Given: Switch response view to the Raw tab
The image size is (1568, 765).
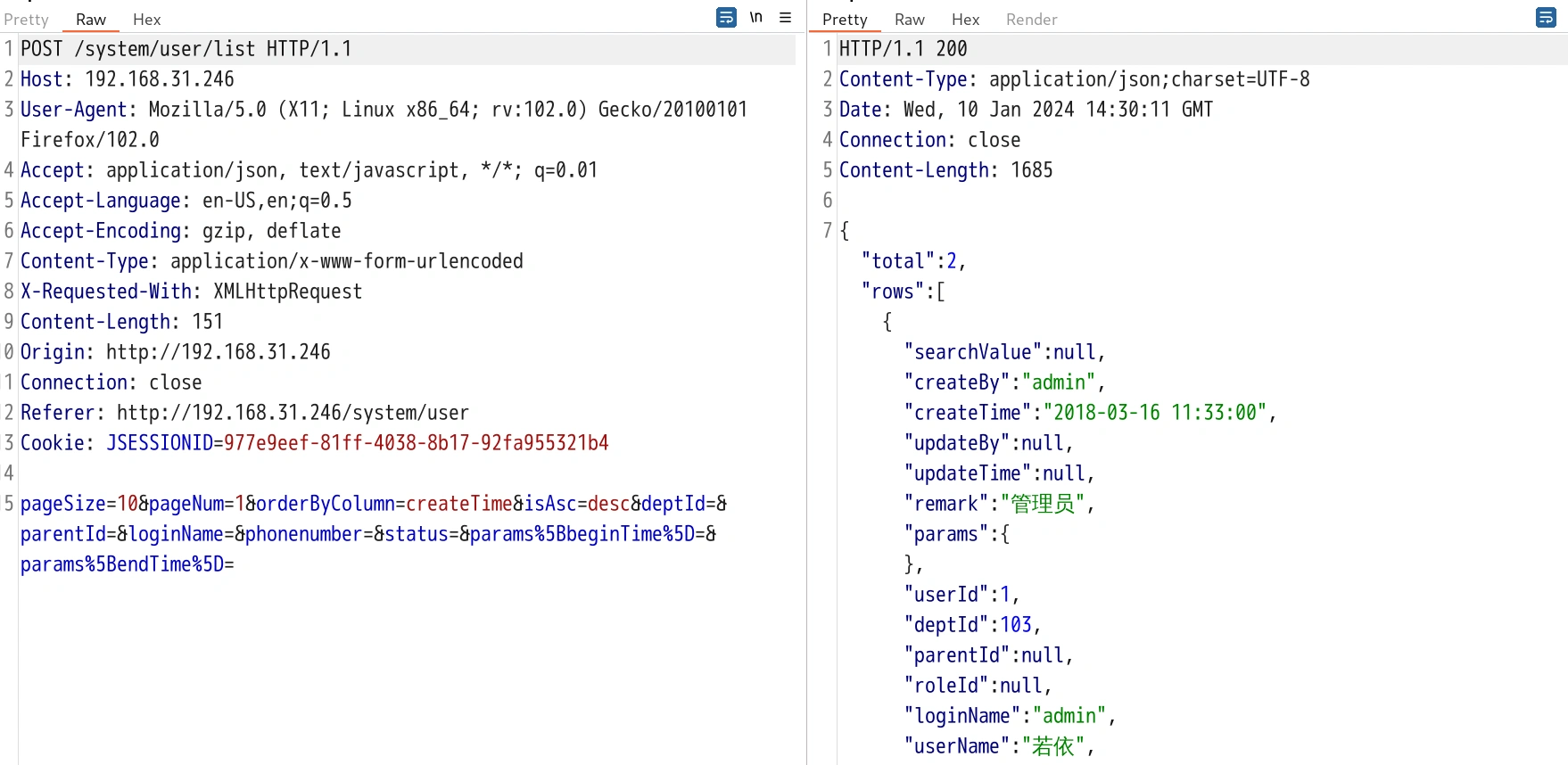Looking at the screenshot, I should click(x=909, y=20).
